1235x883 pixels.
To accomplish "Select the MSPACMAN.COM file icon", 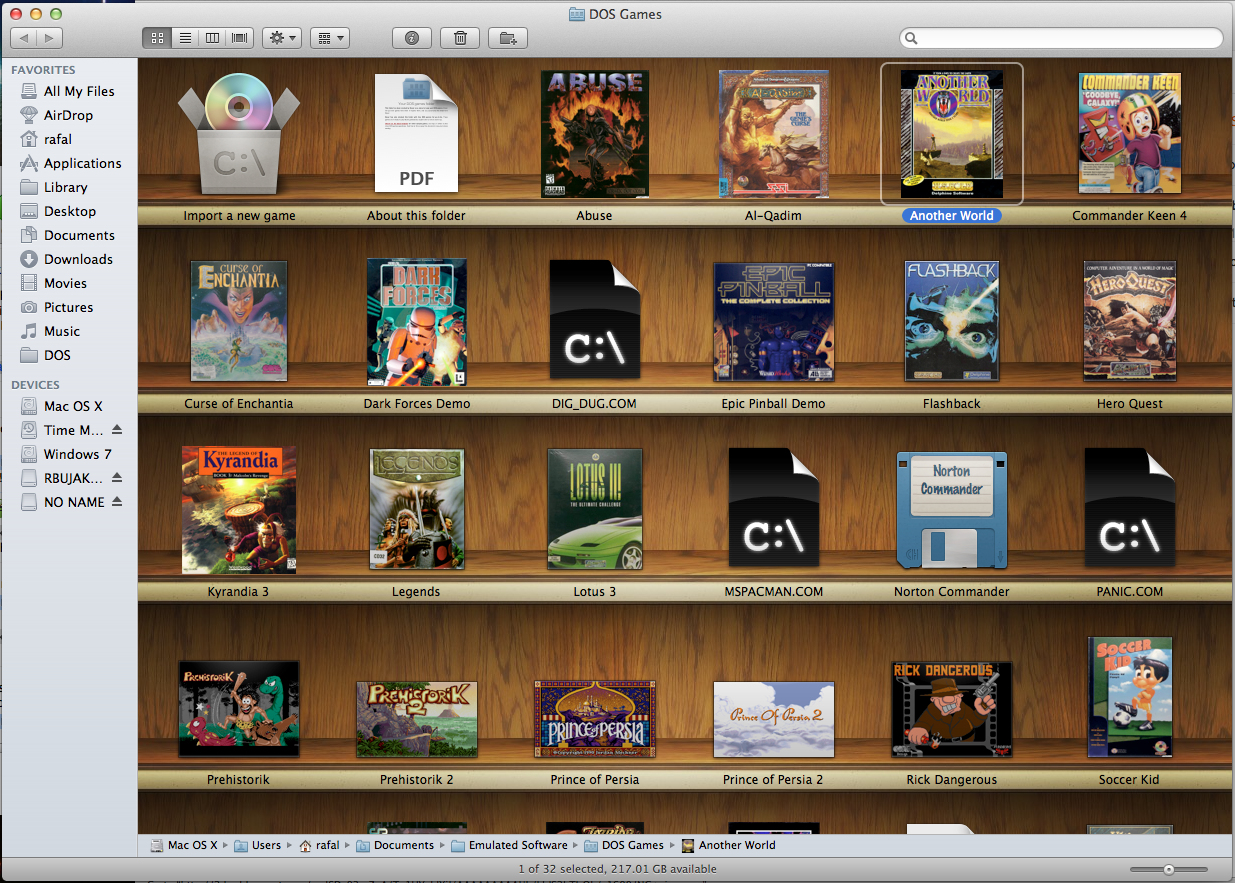I will (x=773, y=508).
